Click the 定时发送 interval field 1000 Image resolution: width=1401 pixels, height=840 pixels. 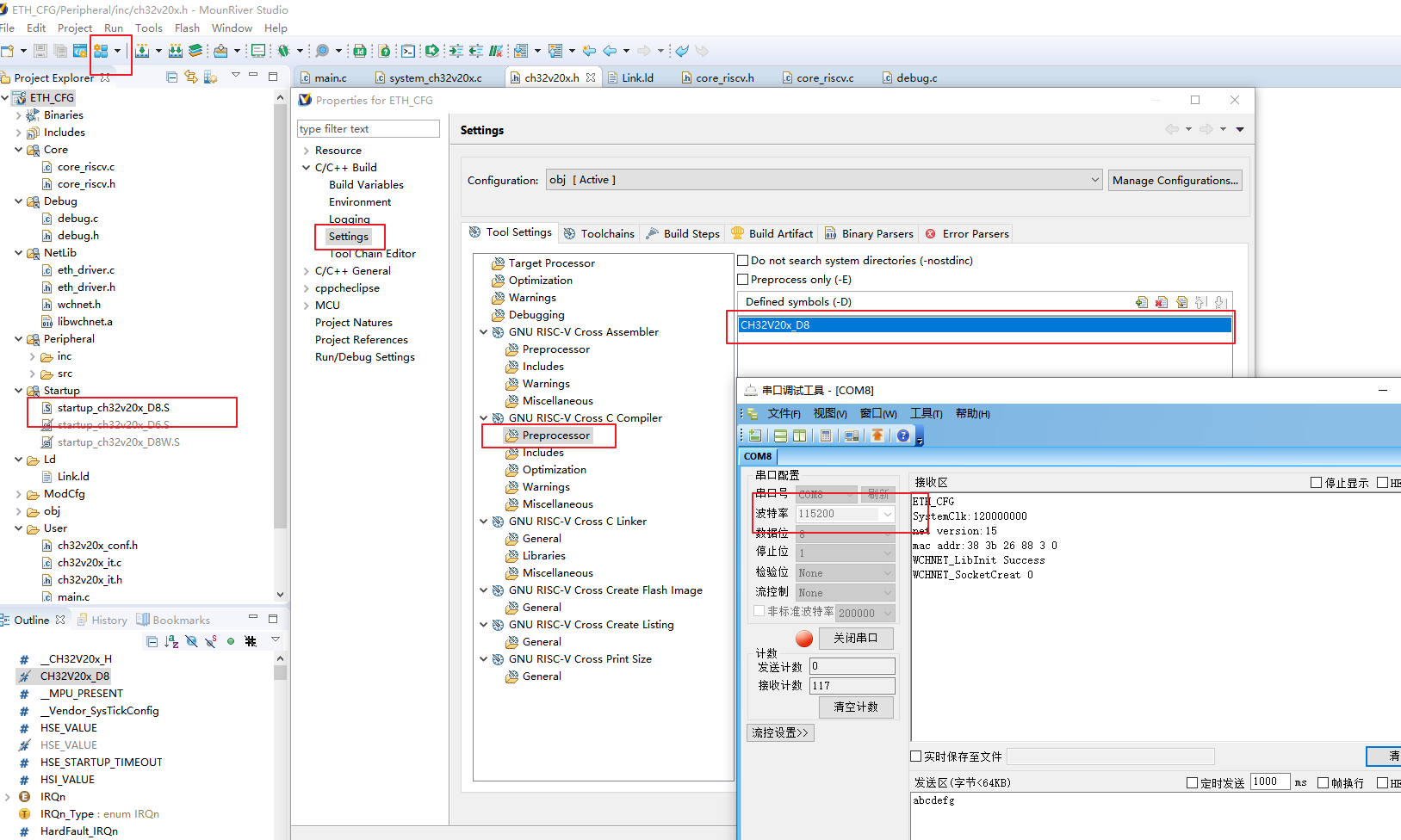pos(1270,781)
